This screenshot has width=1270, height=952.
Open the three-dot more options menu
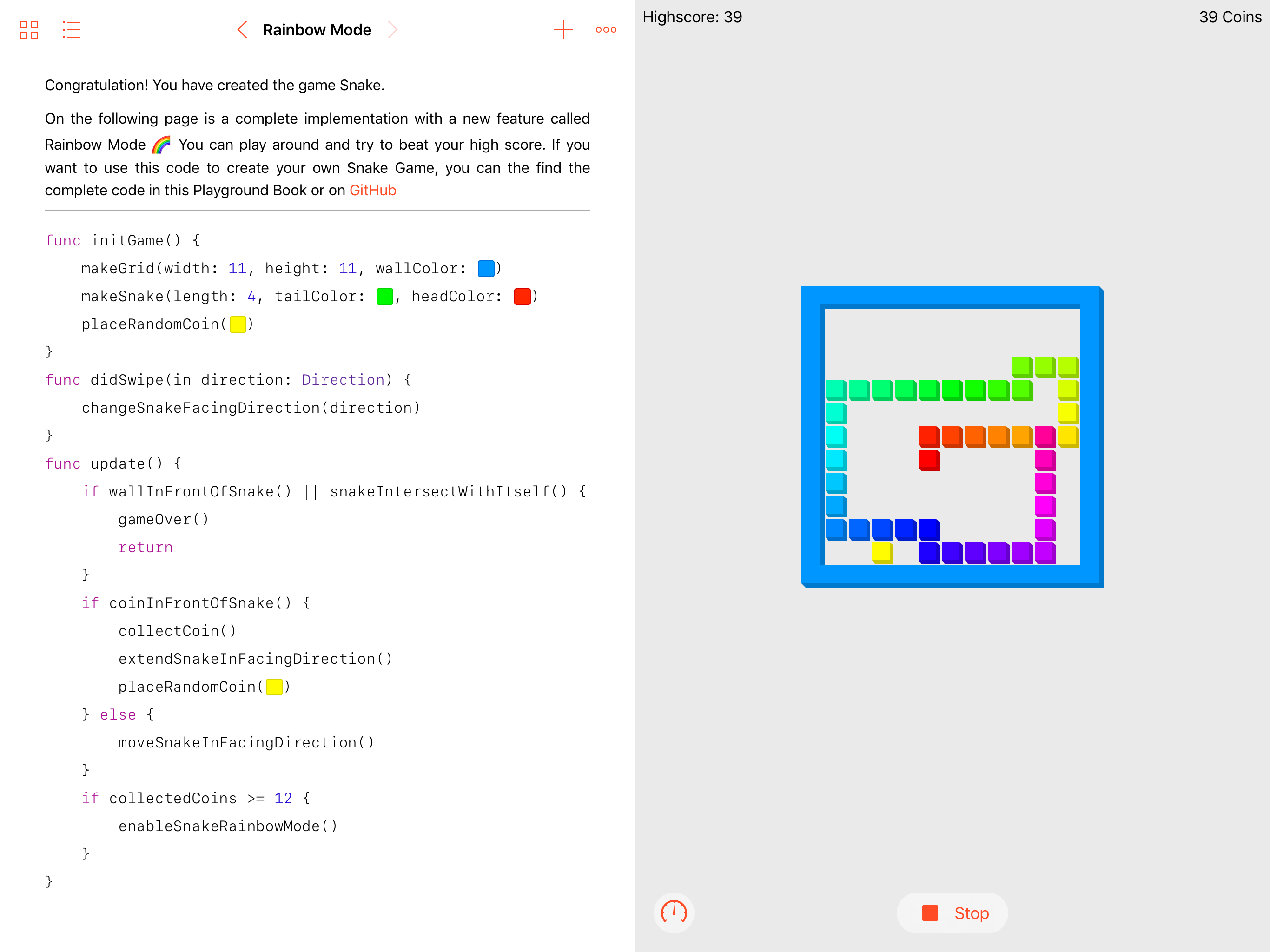point(606,30)
